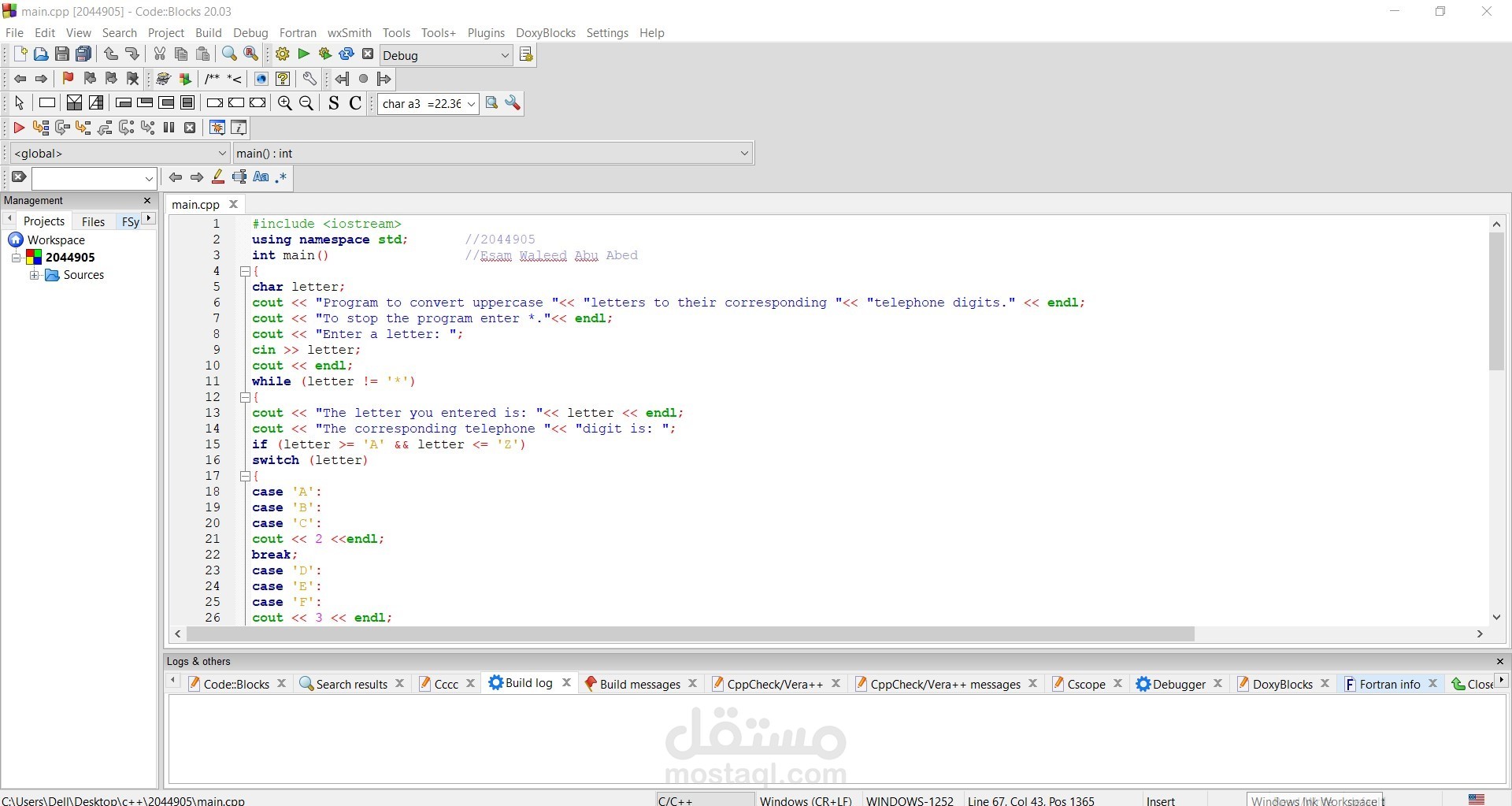Collapse the switch fold at line 17
This screenshot has width=1512, height=806.
click(x=245, y=476)
